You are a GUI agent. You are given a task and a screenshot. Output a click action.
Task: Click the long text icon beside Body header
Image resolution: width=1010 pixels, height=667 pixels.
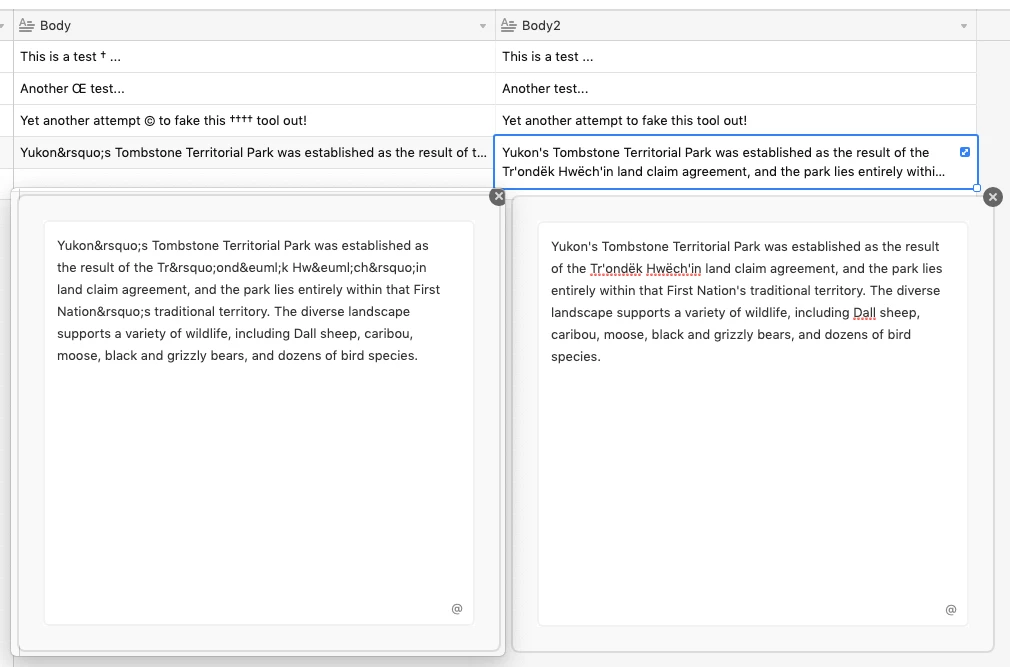tap(26, 25)
